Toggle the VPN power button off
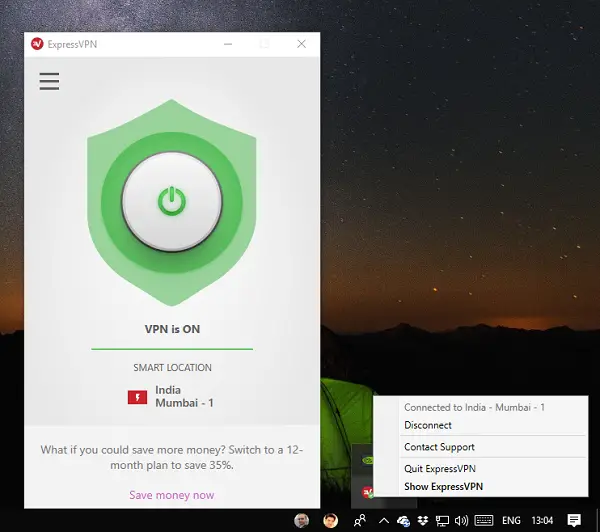This screenshot has height=532, width=600. point(172,202)
